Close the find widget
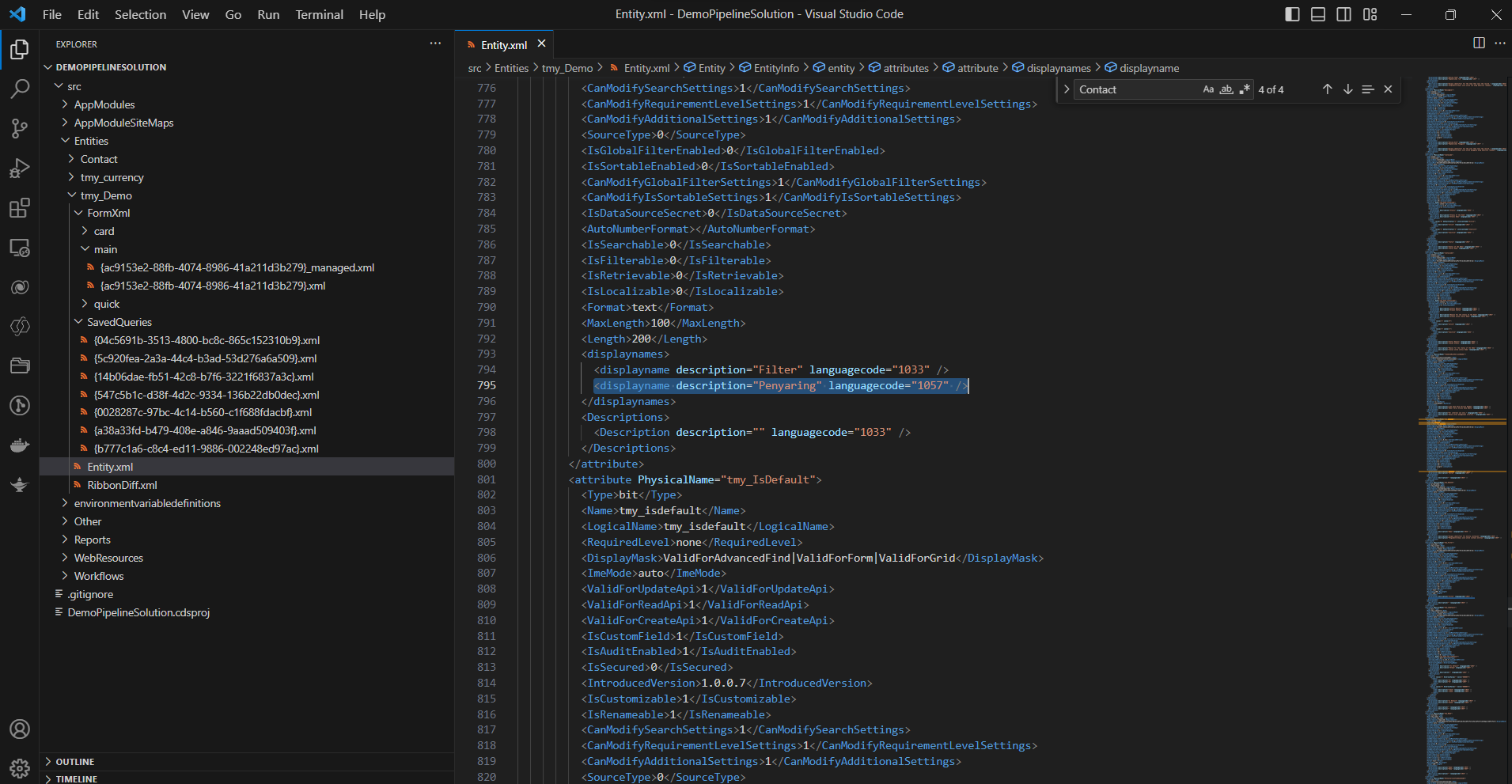 point(1388,89)
